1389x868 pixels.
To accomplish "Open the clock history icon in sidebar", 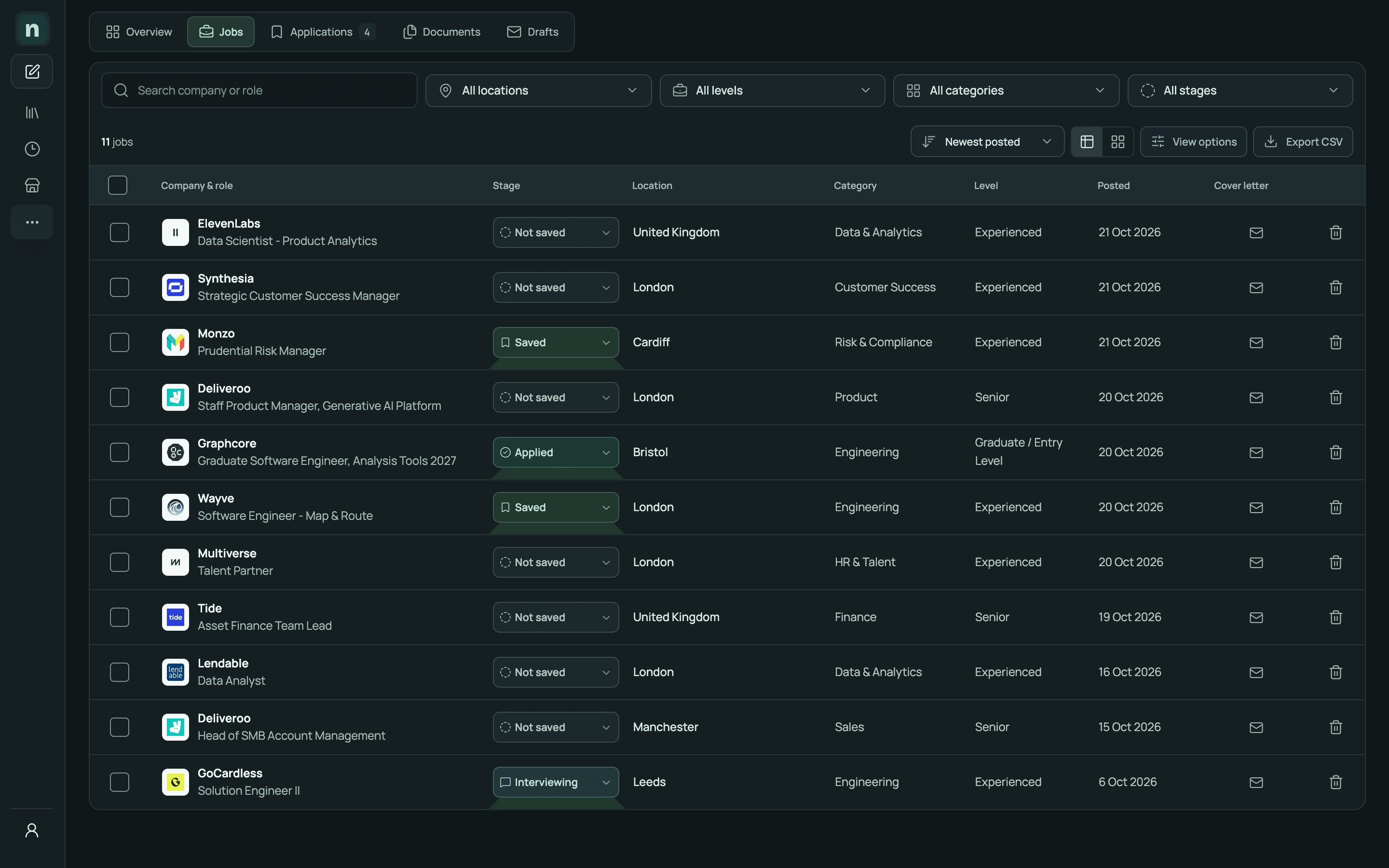I will pos(32,149).
